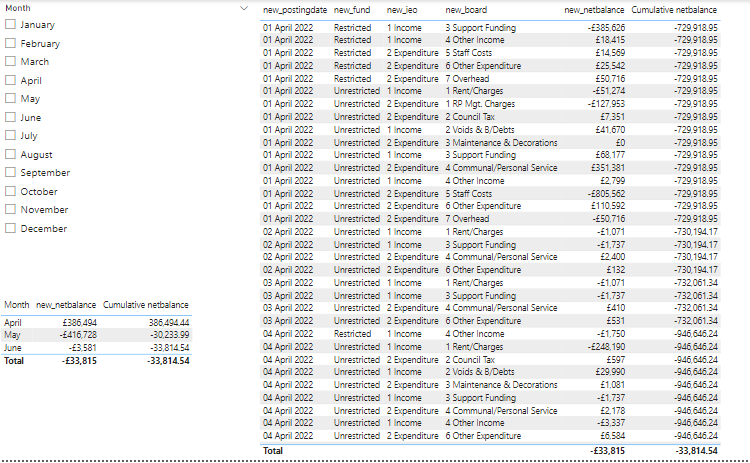The image size is (750, 463).
Task: Click the -£248,190 netbalance cell
Action: tap(606, 347)
